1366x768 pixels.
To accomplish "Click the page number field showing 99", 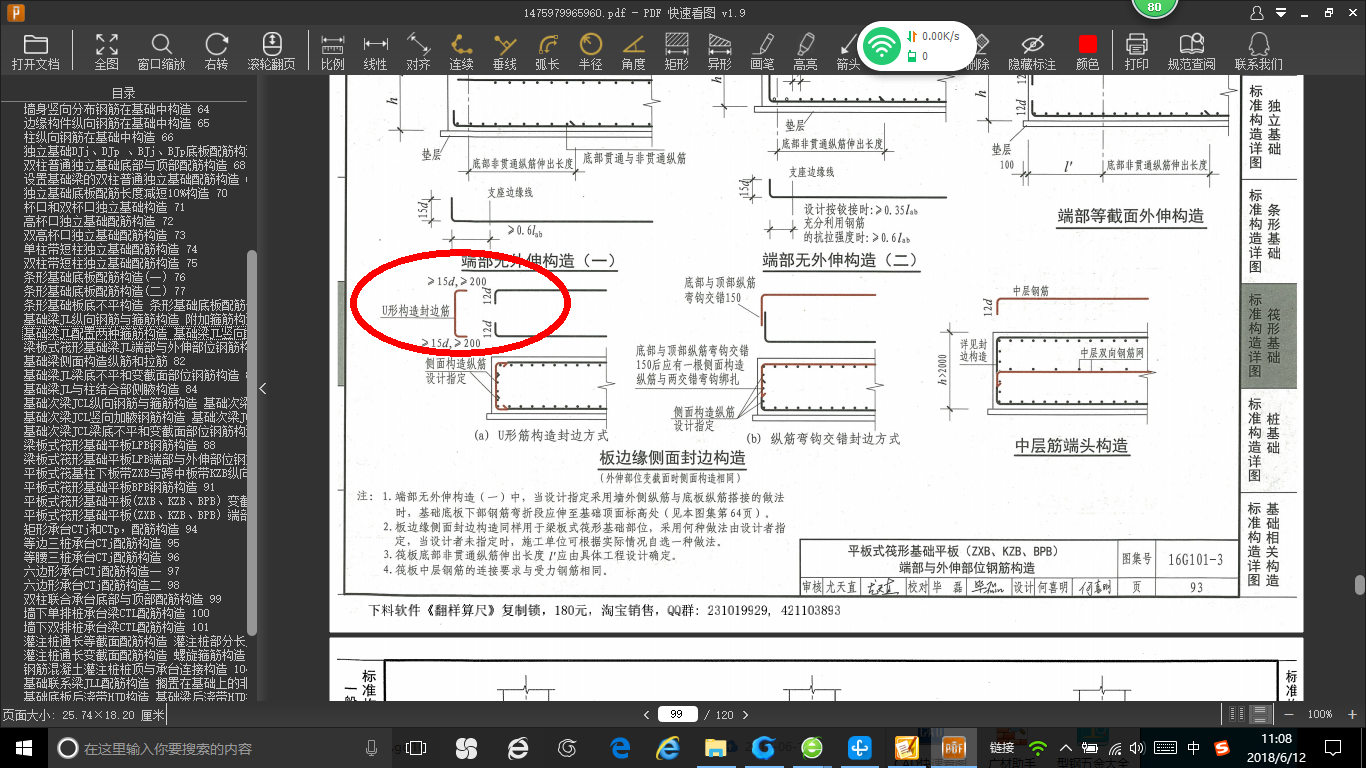I will pyautogui.click(x=677, y=714).
